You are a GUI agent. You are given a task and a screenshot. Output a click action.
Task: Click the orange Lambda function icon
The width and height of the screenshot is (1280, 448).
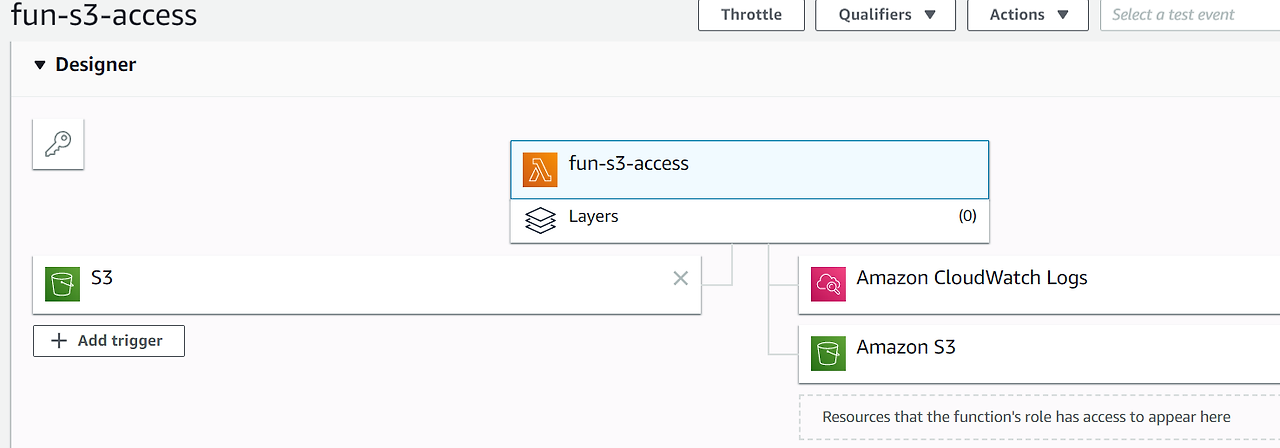[x=540, y=170]
